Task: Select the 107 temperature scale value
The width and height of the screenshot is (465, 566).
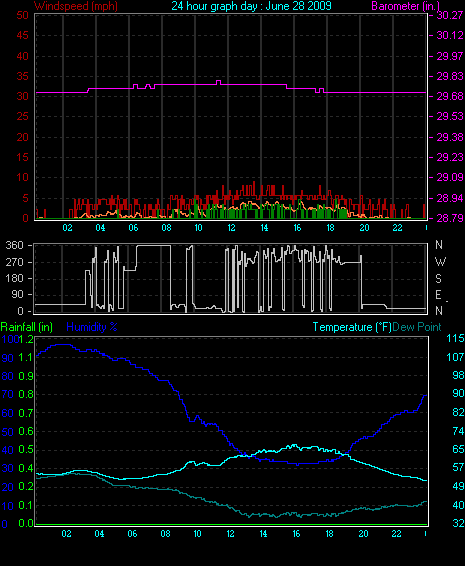Action: click(x=455, y=357)
